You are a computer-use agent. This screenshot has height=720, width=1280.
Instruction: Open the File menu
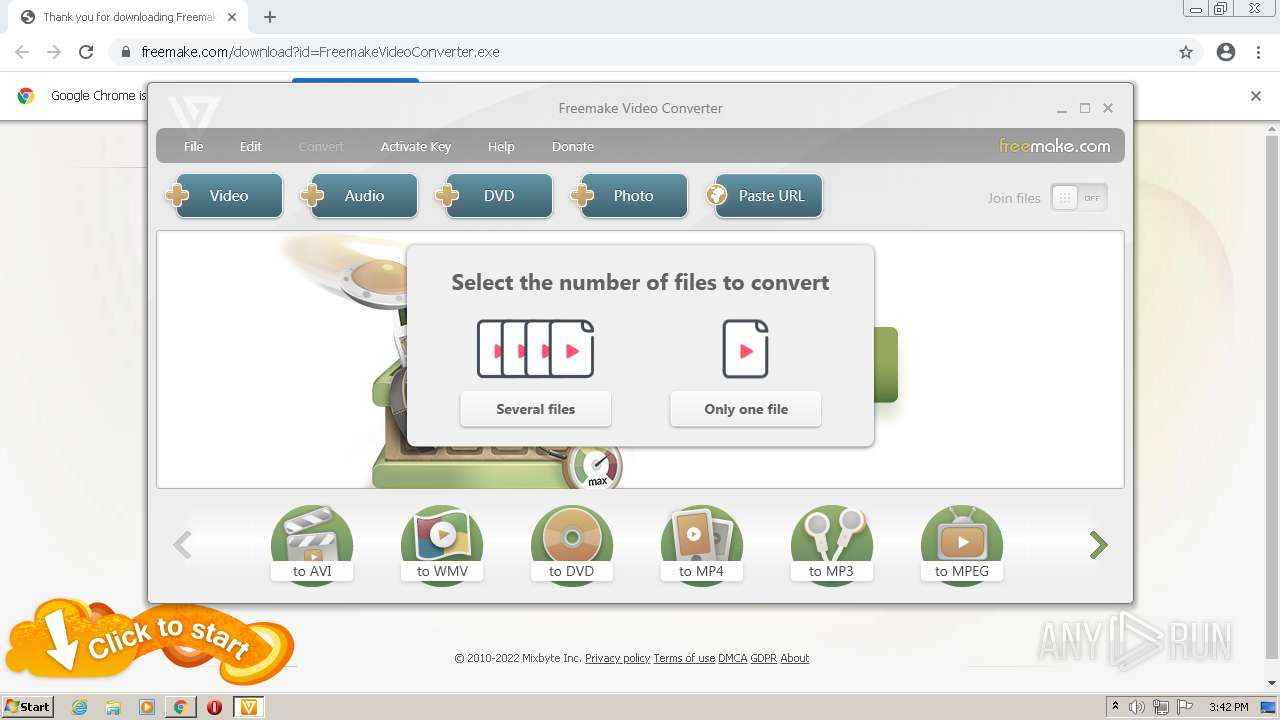click(x=193, y=146)
